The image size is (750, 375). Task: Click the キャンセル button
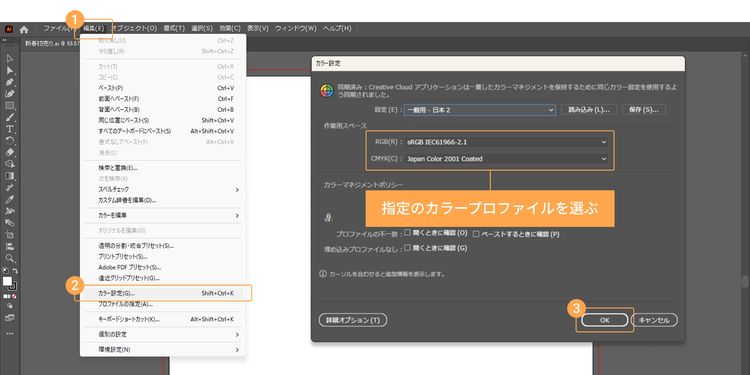(x=654, y=320)
